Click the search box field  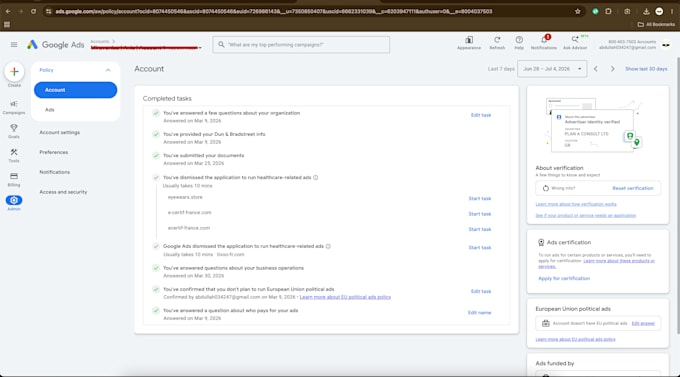coord(301,45)
